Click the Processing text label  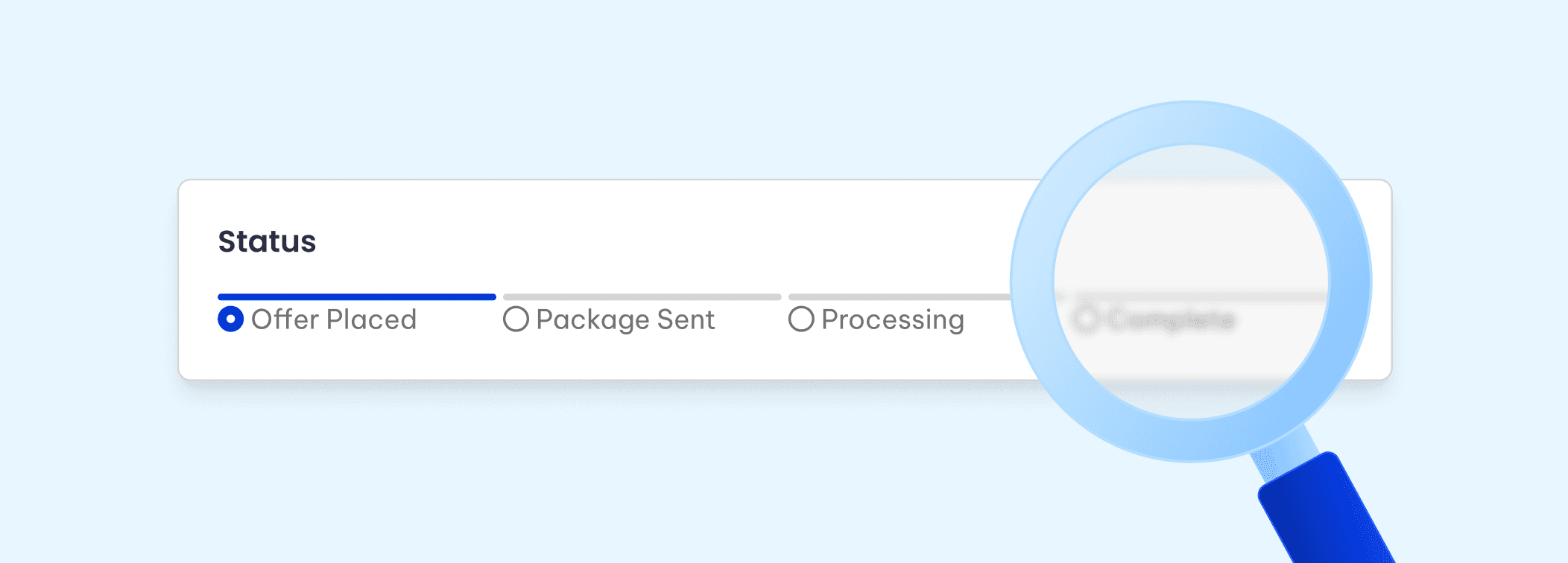click(893, 320)
